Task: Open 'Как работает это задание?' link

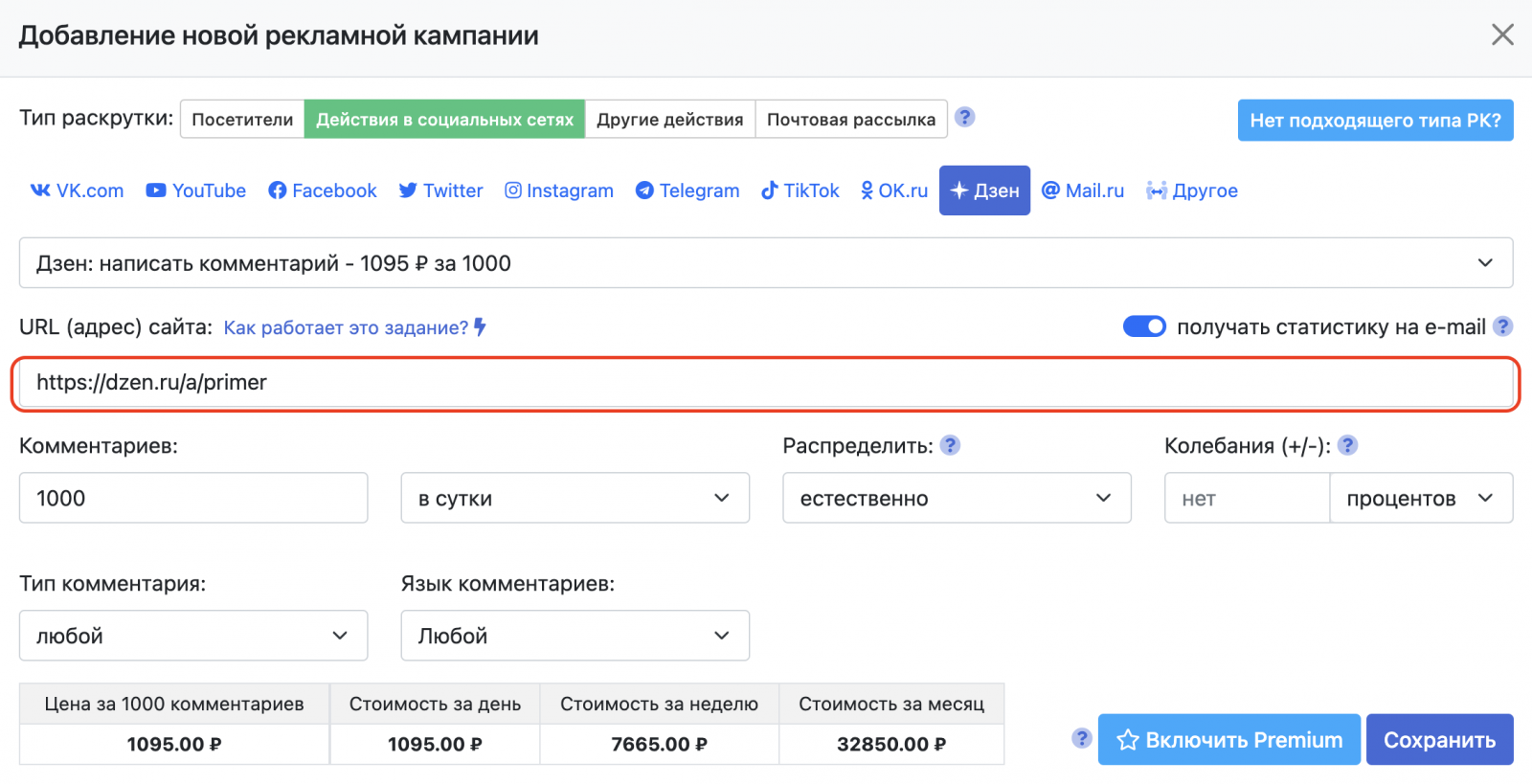Action: (x=347, y=327)
